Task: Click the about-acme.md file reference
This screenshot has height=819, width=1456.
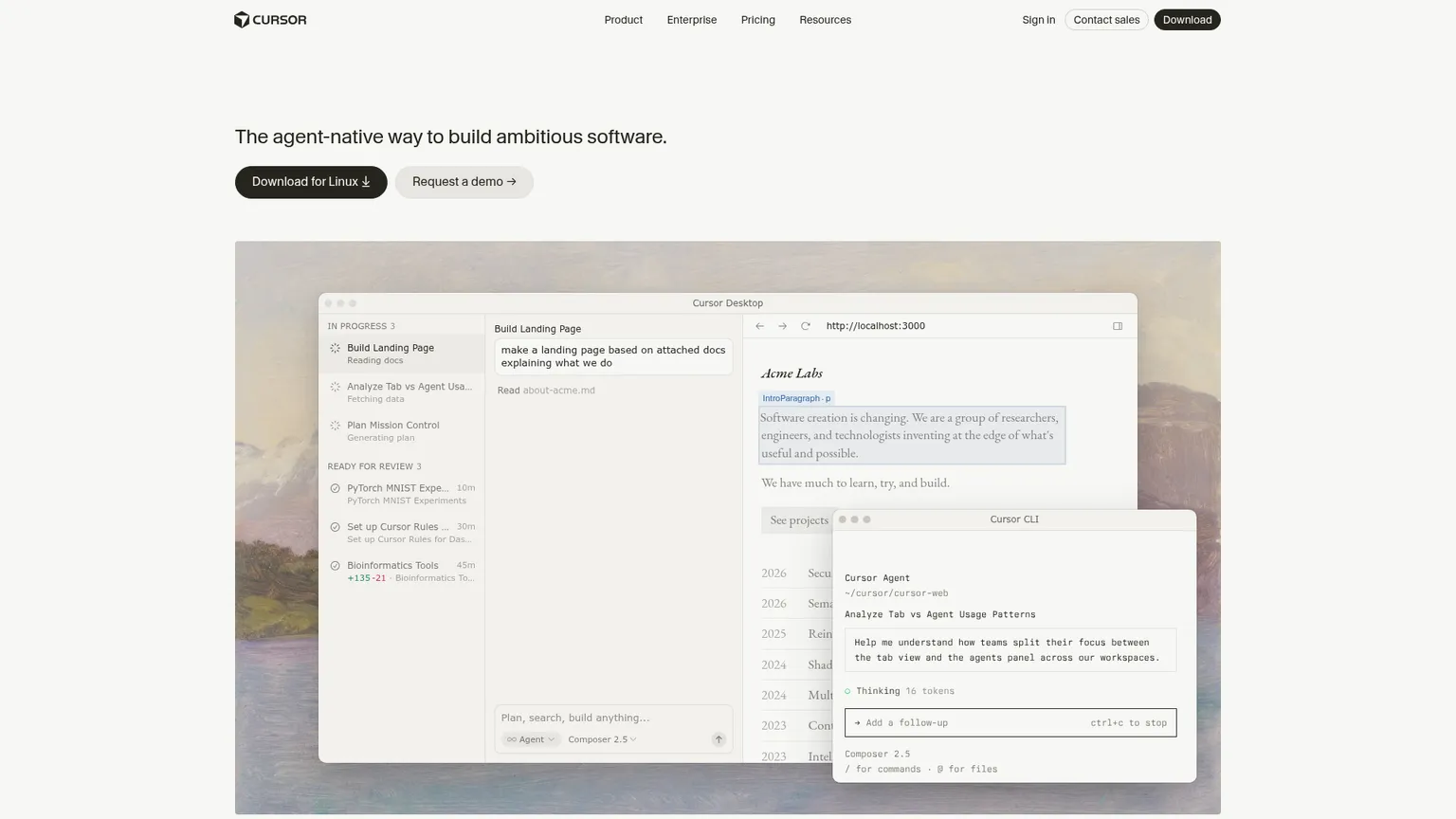Action: pos(559,391)
